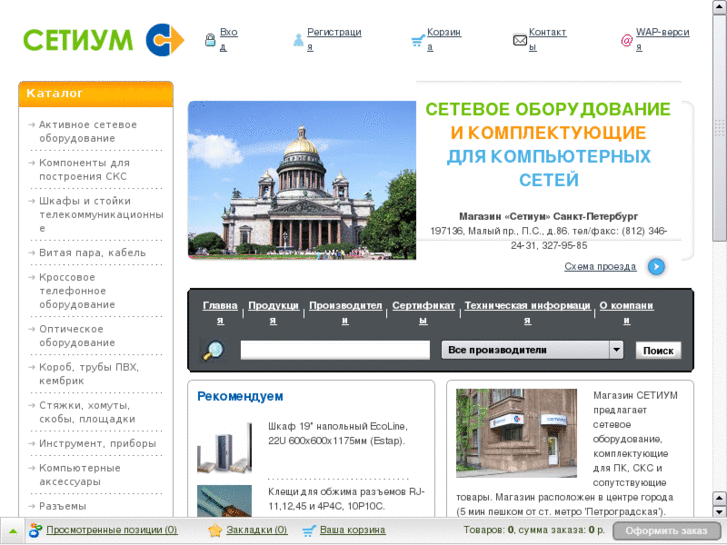Go to Техническая информация menu item
The width and height of the screenshot is (727, 545).
click(x=528, y=313)
